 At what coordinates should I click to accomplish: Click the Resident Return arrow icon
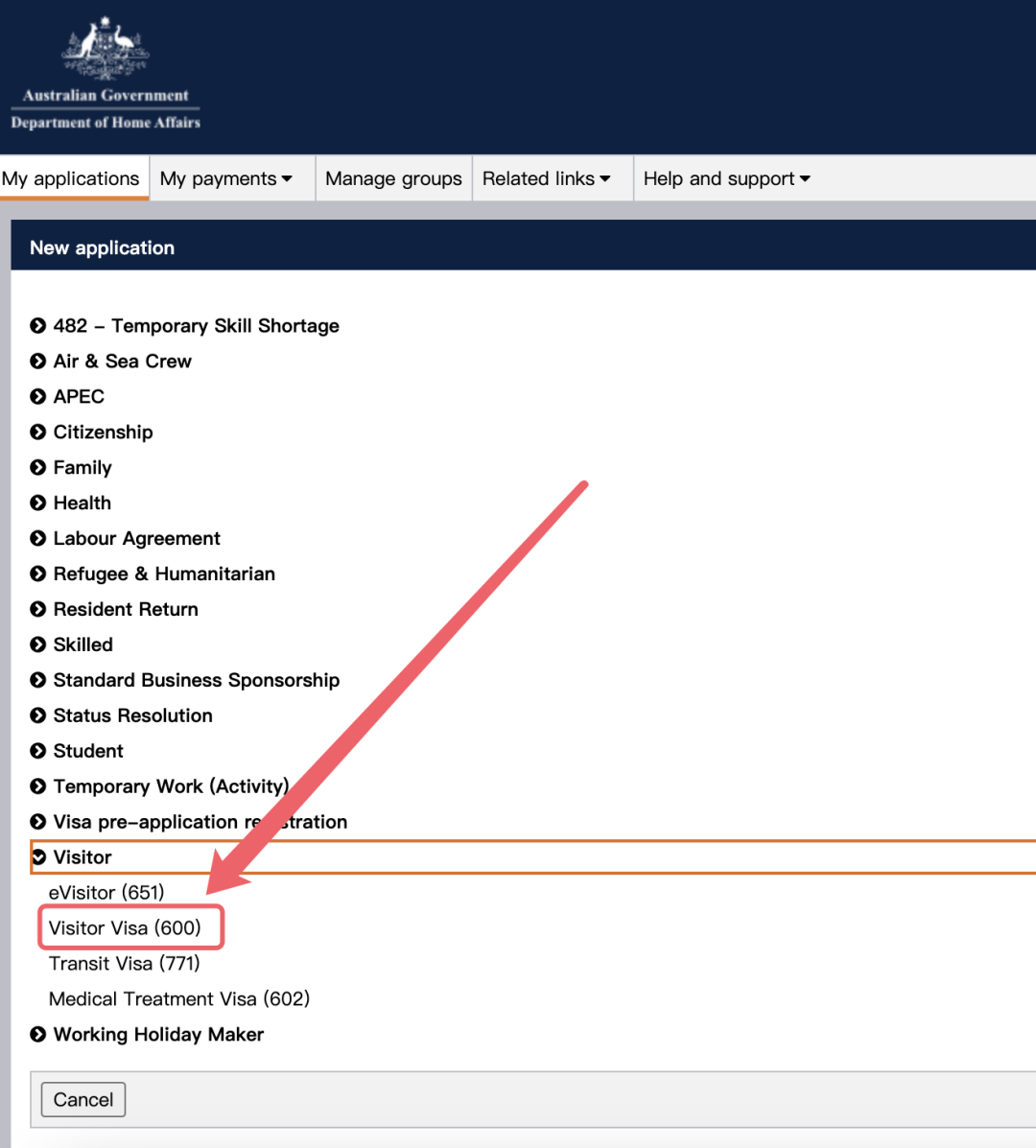38,609
